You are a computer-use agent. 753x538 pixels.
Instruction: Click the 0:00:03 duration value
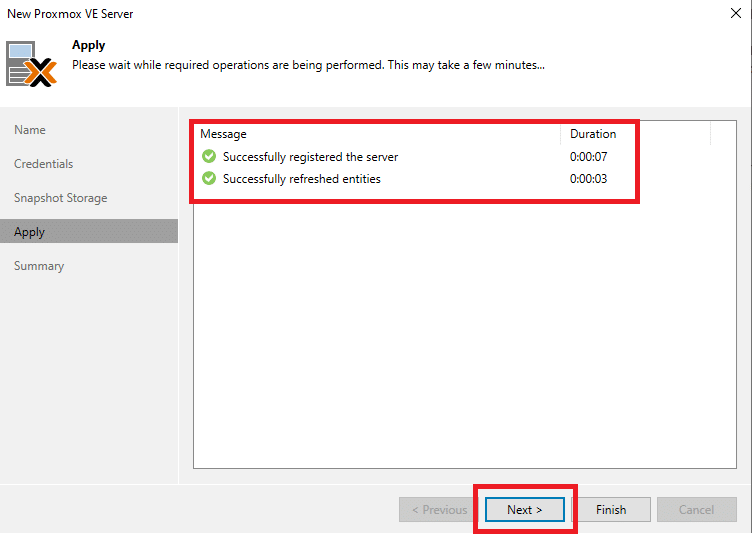click(588, 179)
